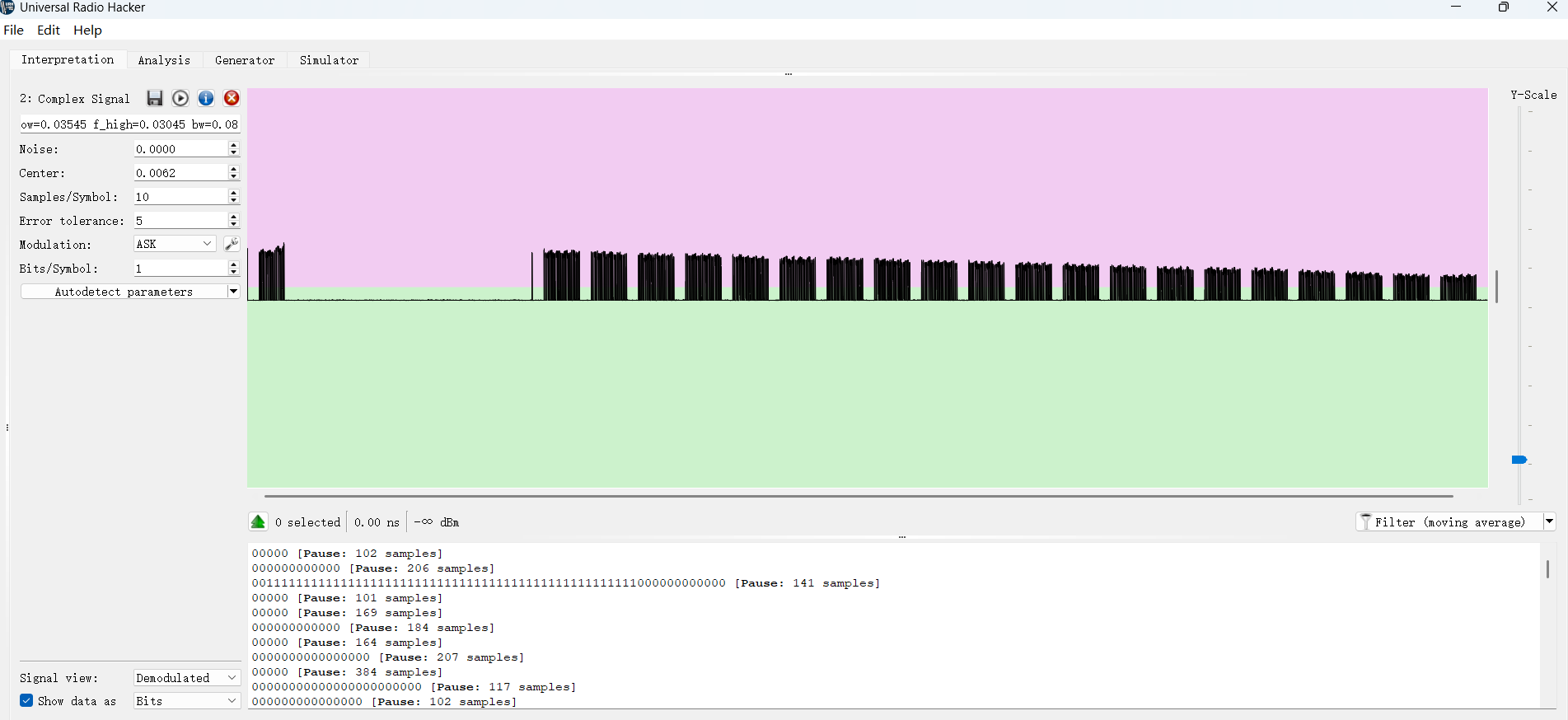
Task: Click the vertical scrollbar of the bits output
Action: [1547, 569]
